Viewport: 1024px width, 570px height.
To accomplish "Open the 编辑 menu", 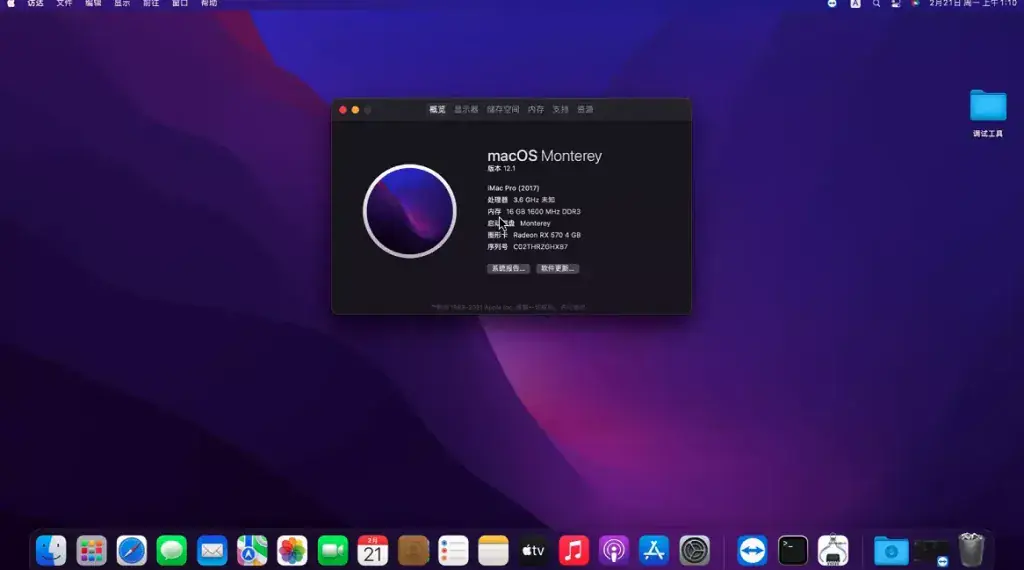I will click(93, 4).
